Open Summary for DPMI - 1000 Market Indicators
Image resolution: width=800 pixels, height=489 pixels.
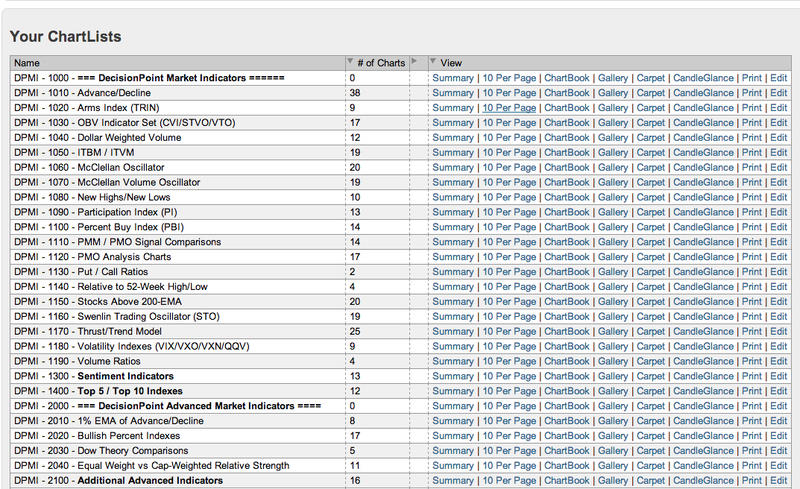point(453,78)
